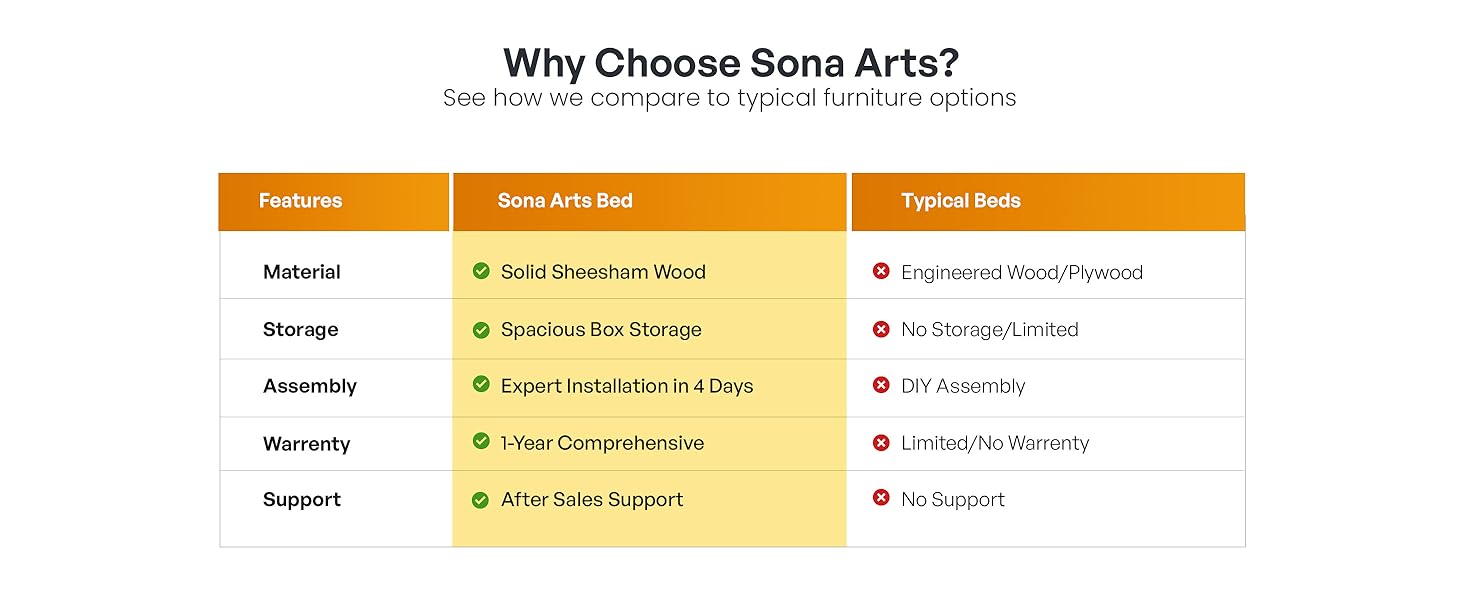Screen dimensions: 1464x600
Task: Click the Support row label
Action: (x=301, y=500)
